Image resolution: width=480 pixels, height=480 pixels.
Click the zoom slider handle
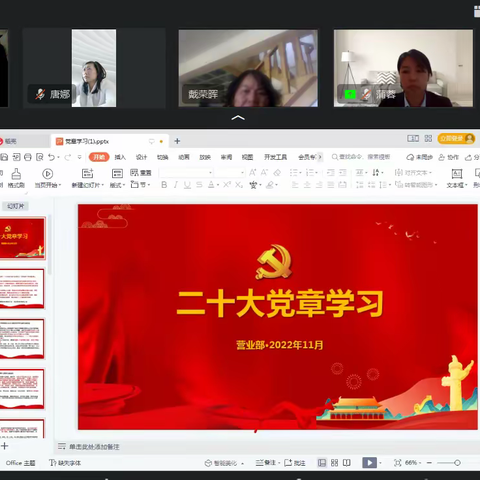tap(457, 463)
